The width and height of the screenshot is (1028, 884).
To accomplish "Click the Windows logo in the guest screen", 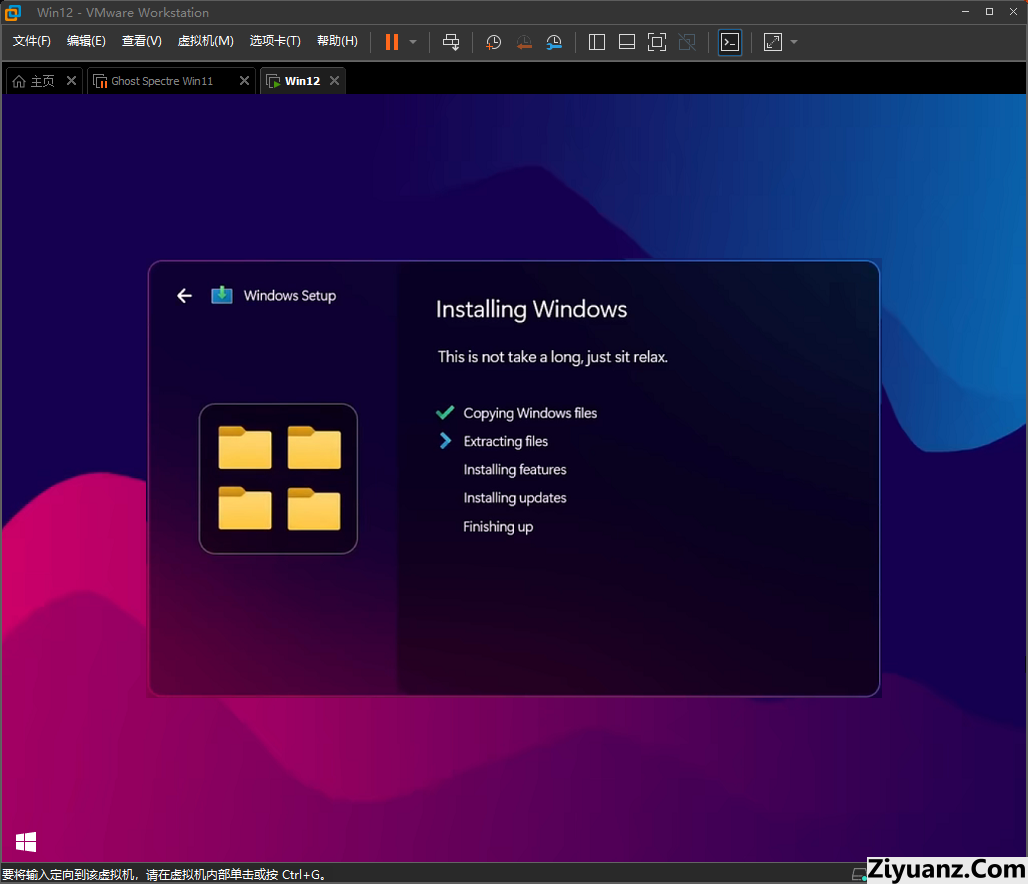I will [x=26, y=842].
